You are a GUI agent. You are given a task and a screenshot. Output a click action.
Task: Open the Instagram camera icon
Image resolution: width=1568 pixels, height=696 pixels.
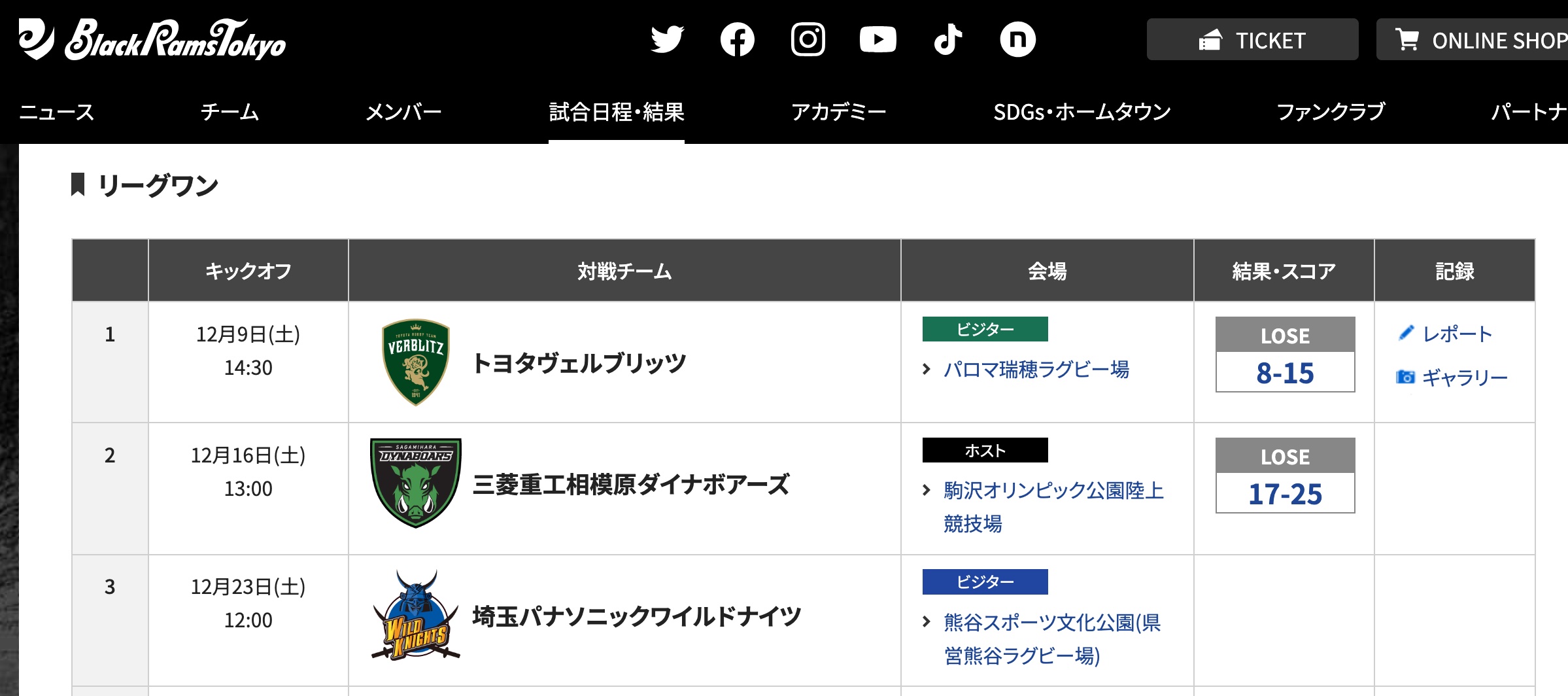tap(808, 40)
